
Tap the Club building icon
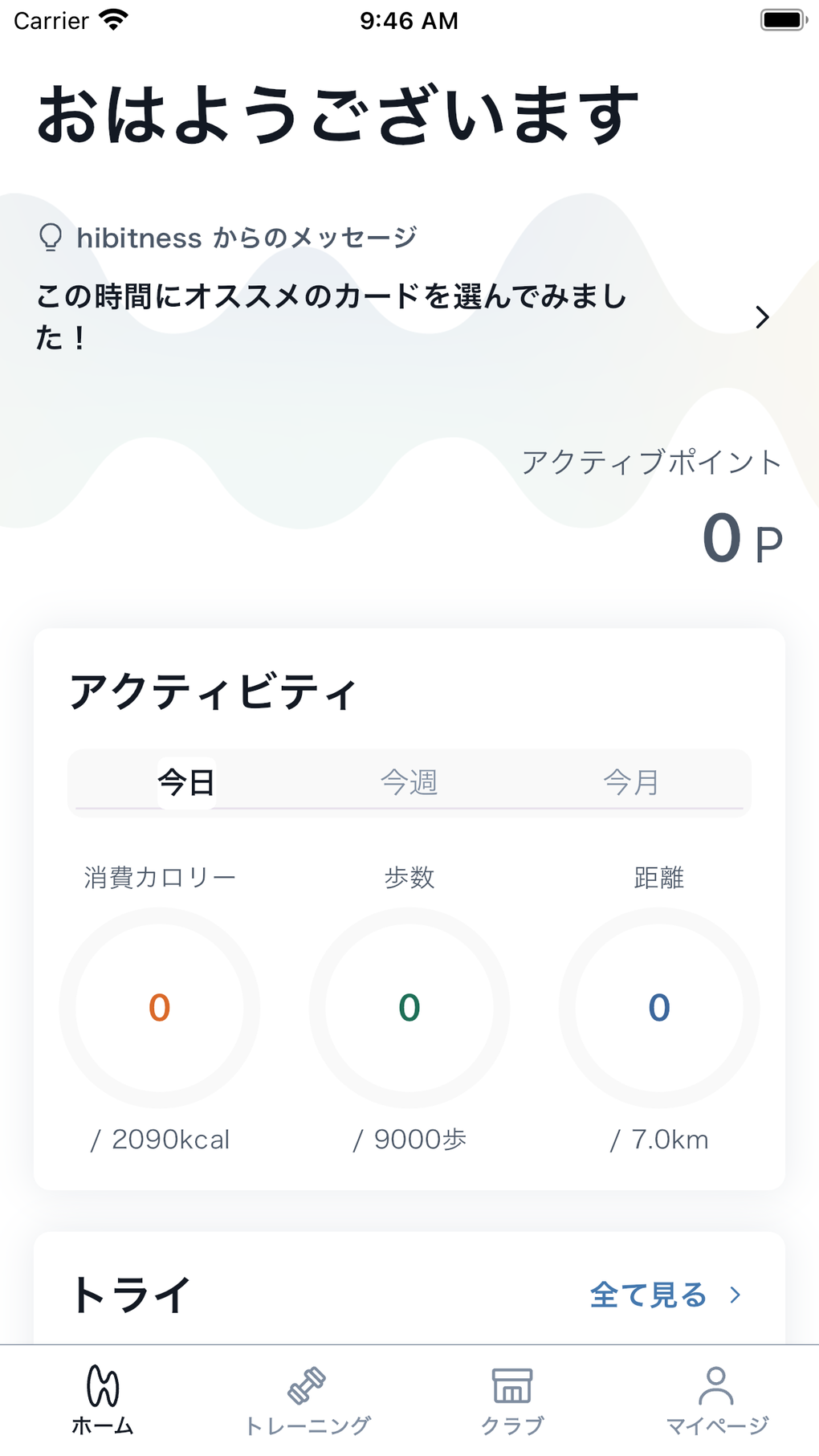[512, 1385]
